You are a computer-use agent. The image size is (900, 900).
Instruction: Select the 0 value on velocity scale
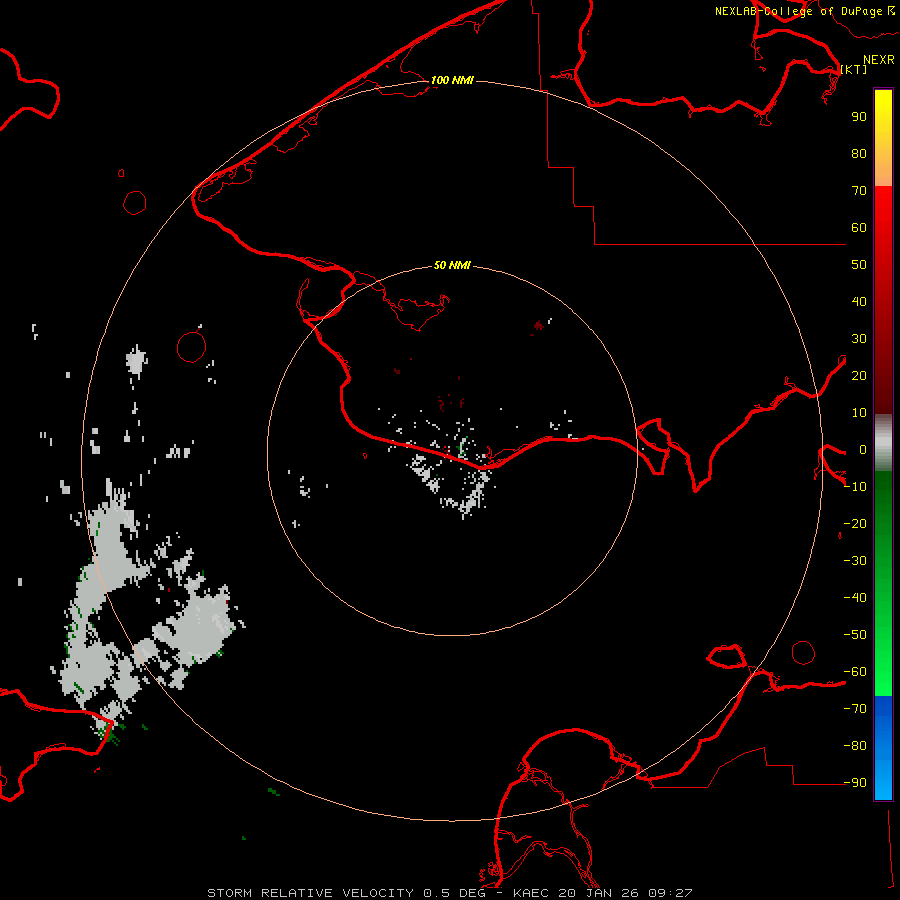[863, 449]
